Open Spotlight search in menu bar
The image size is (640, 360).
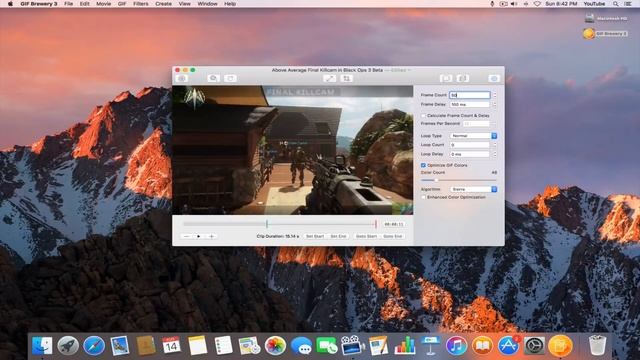[615, 4]
